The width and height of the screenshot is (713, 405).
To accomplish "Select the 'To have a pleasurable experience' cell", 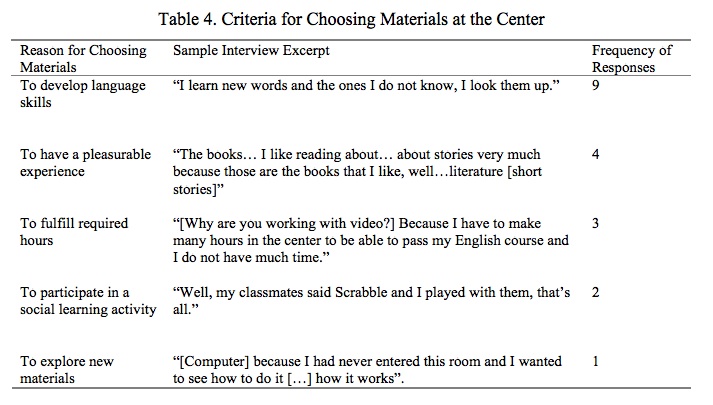I will tap(86, 163).
